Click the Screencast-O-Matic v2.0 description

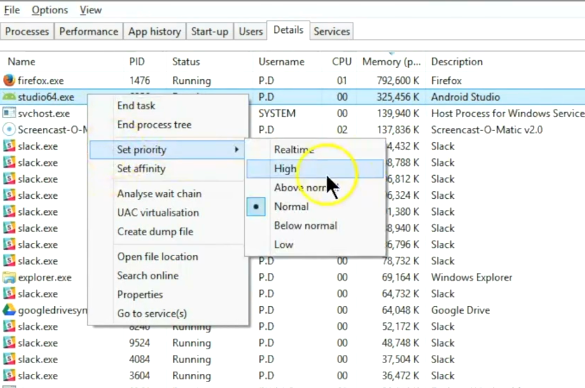(x=487, y=130)
